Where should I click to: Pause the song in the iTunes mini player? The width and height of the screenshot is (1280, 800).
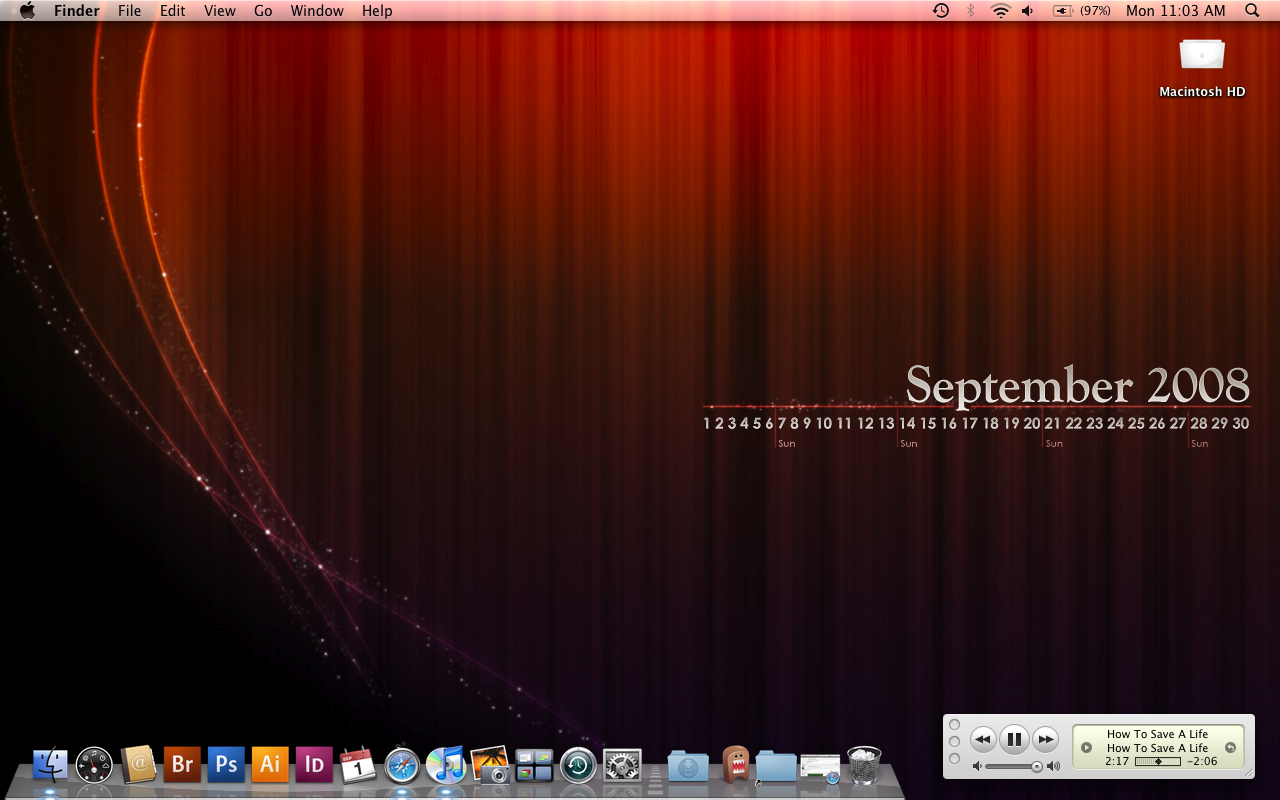pos(1014,740)
